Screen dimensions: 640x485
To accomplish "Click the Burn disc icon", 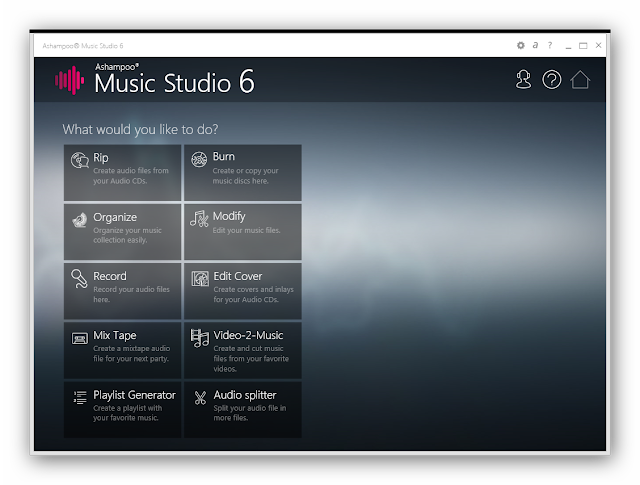I will click(199, 159).
